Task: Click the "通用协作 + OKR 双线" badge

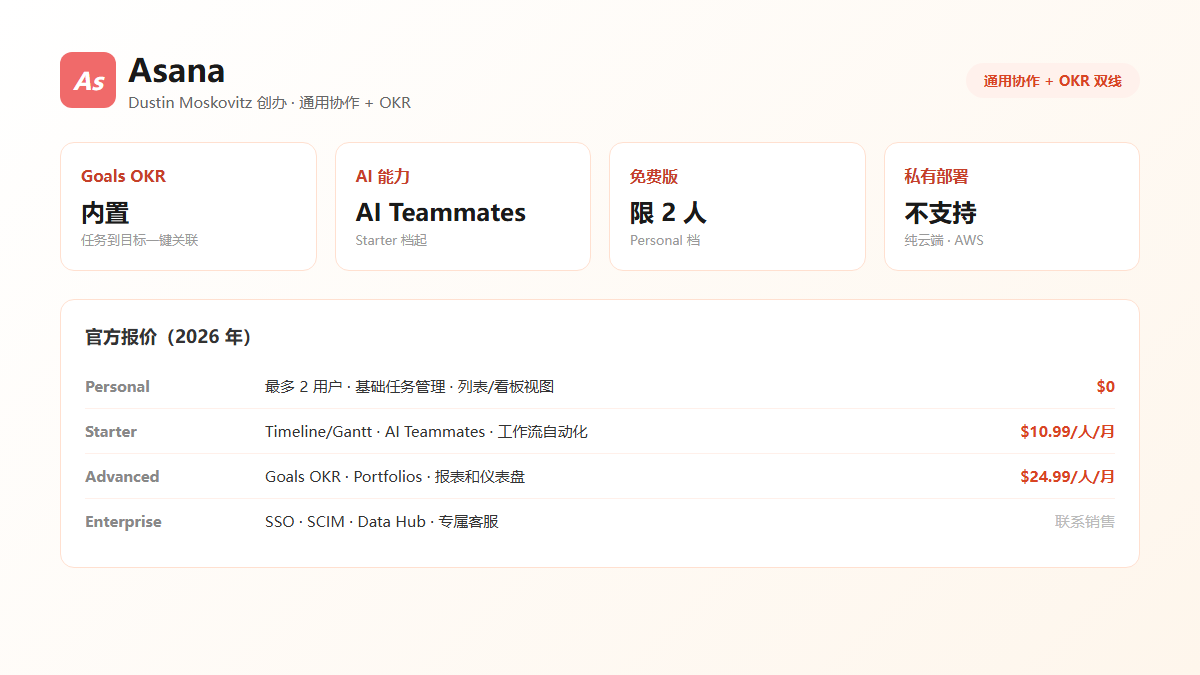Action: pos(1052,81)
